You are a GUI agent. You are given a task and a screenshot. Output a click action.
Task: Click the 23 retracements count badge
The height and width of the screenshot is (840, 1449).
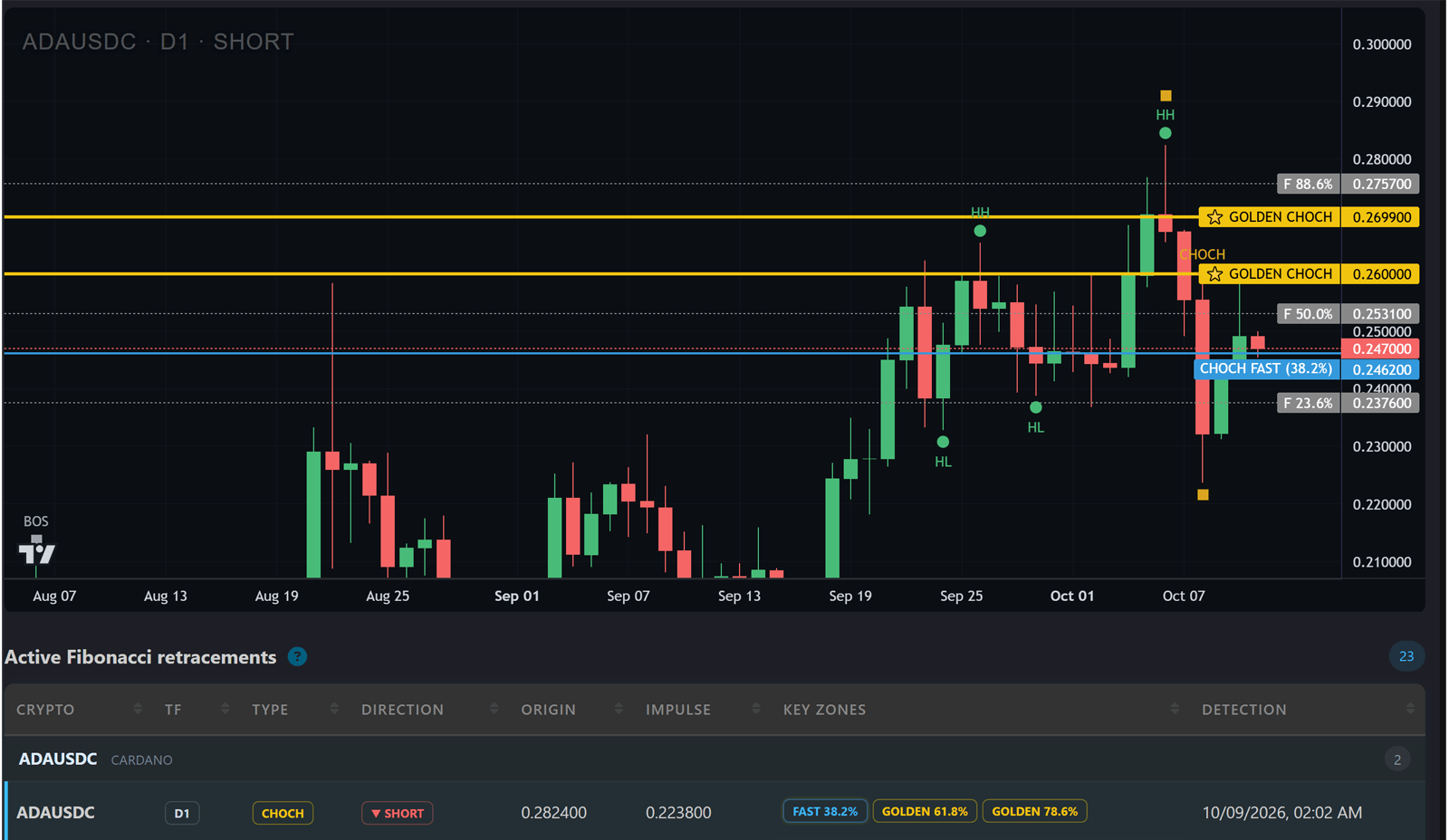coord(1406,656)
